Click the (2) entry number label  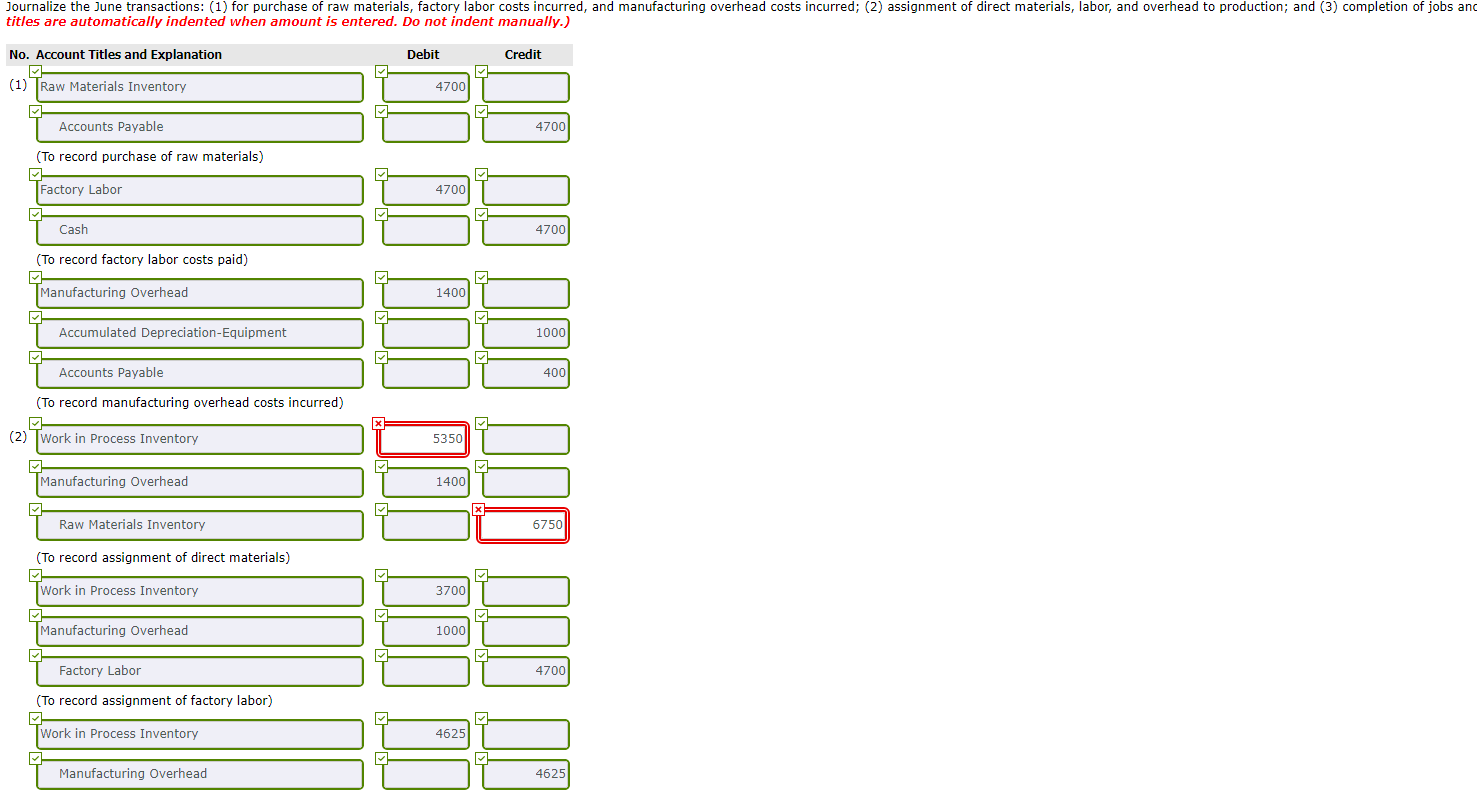tap(18, 437)
